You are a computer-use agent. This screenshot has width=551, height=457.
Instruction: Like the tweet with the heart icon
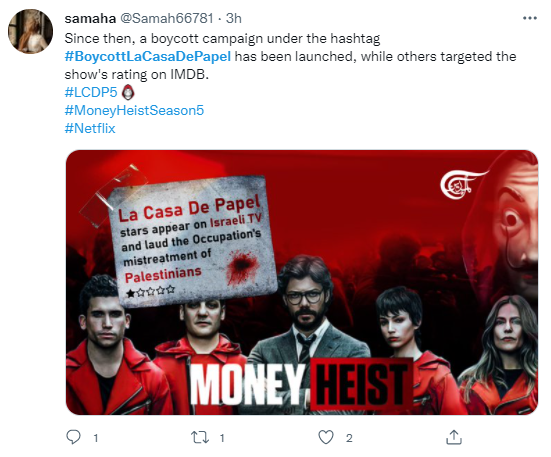click(x=326, y=438)
